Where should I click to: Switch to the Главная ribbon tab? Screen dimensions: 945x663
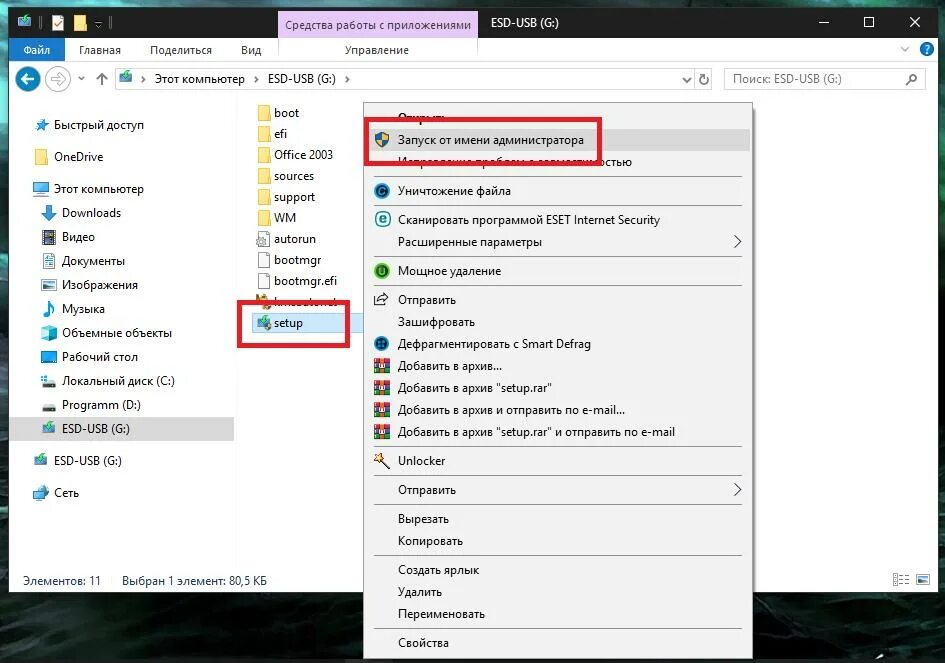point(99,50)
